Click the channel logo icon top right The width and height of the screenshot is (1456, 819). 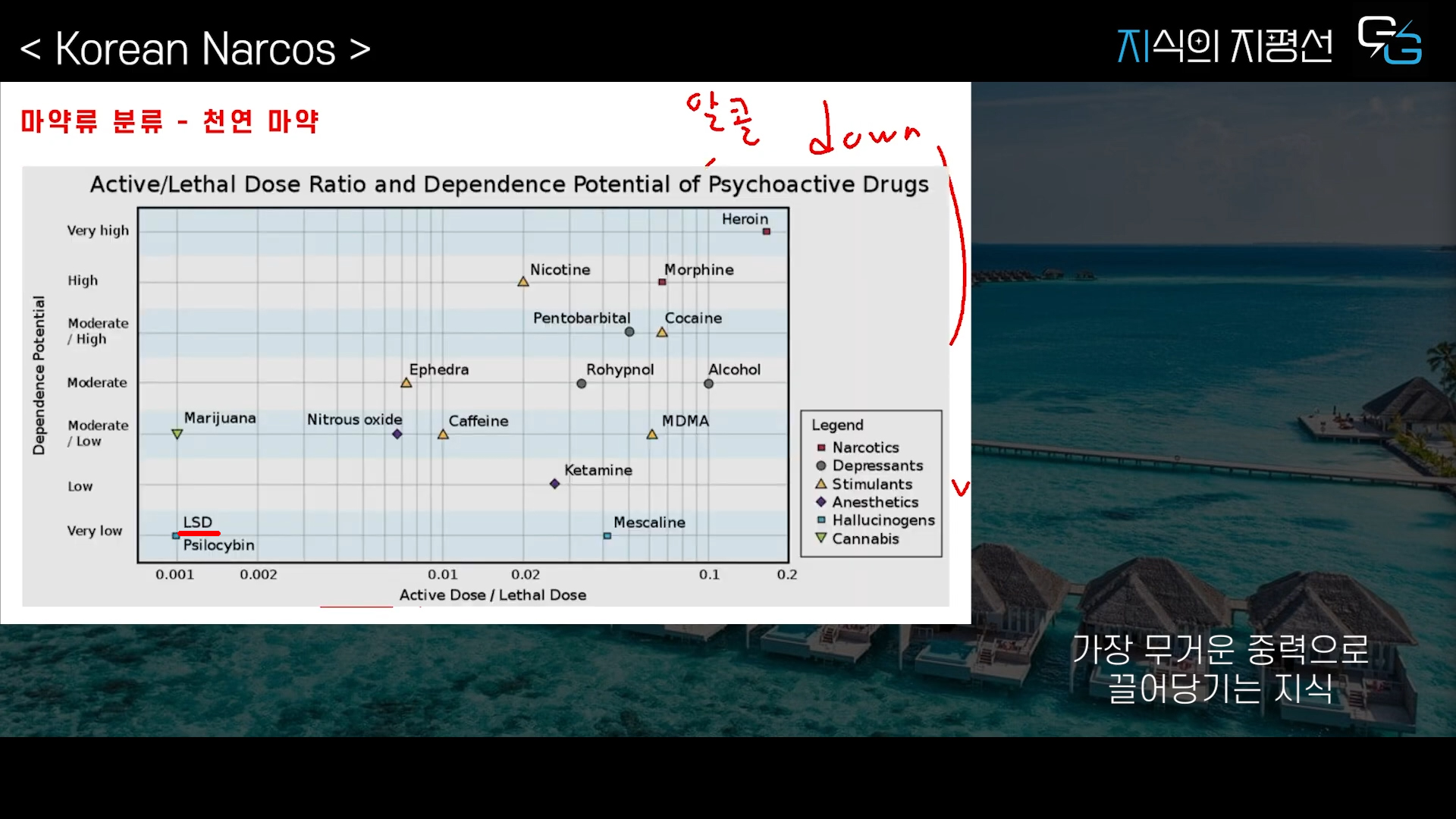pos(1389,41)
